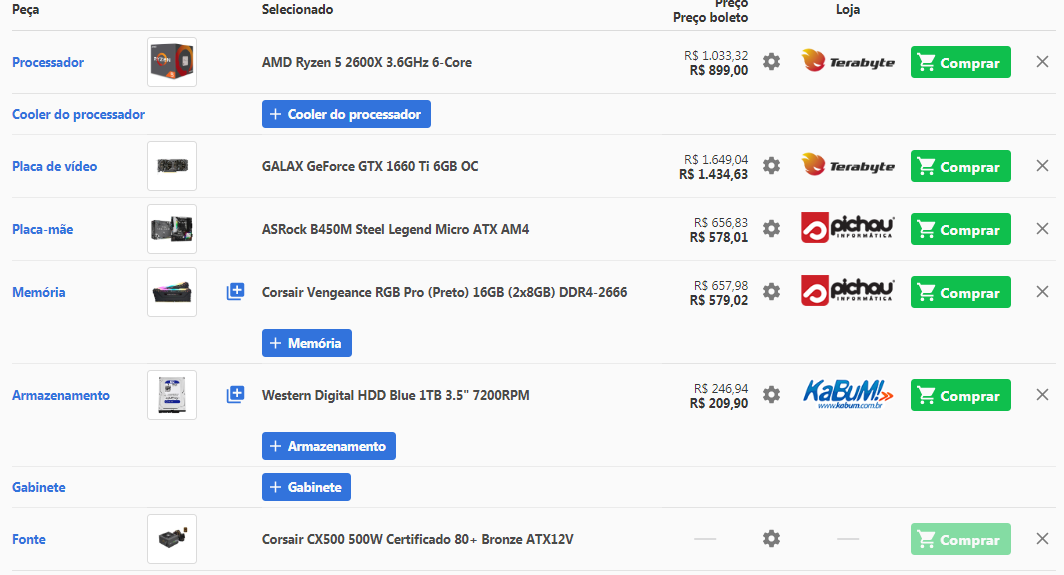The width and height of the screenshot is (1064, 575).
Task: Open settings gear for AMD Ryzen 5 2600X
Action: pos(771,62)
